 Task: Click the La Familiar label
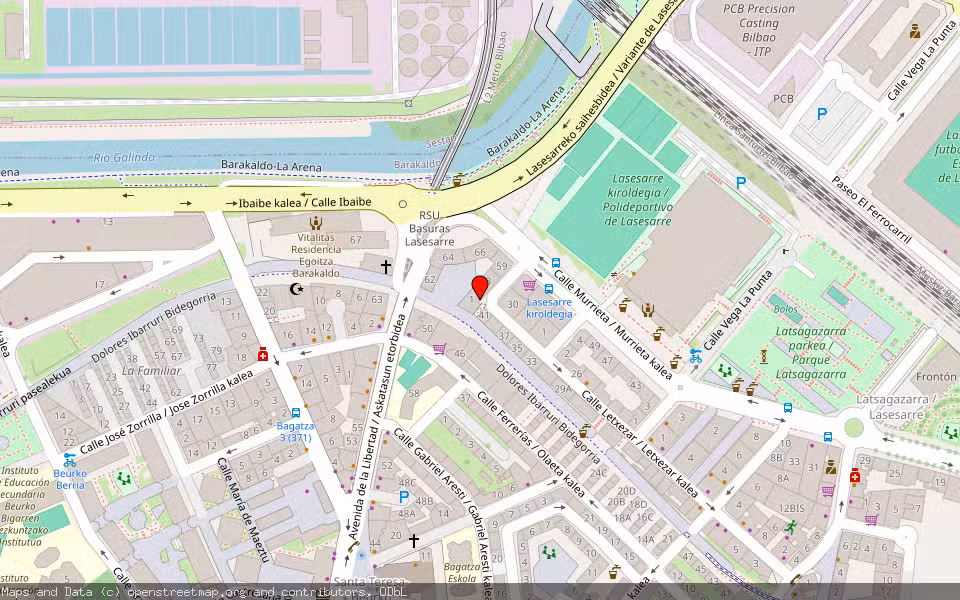point(151,370)
